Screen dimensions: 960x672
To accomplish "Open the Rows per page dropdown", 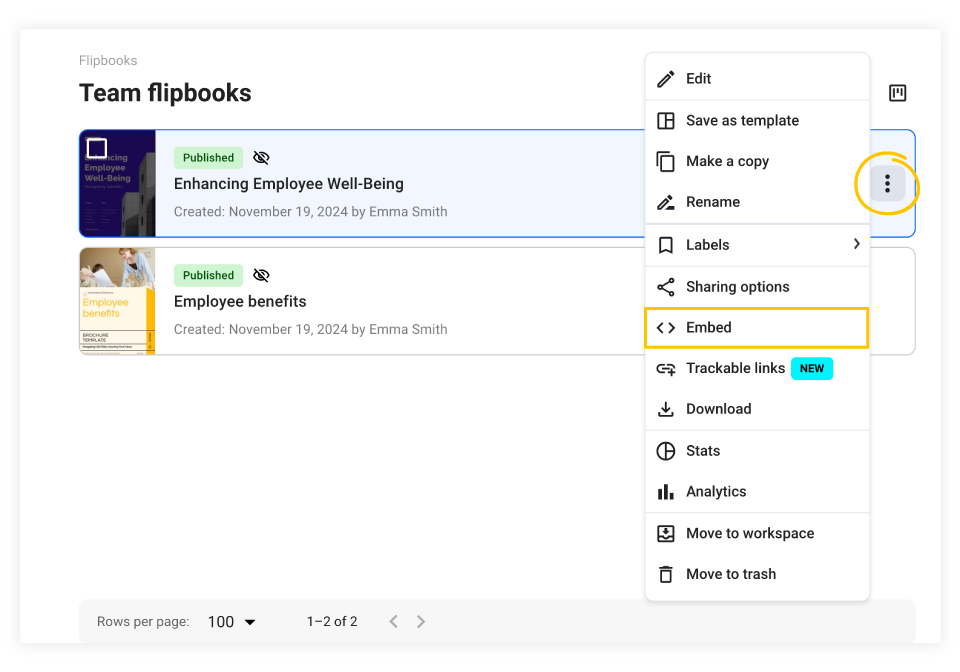I will click(230, 621).
